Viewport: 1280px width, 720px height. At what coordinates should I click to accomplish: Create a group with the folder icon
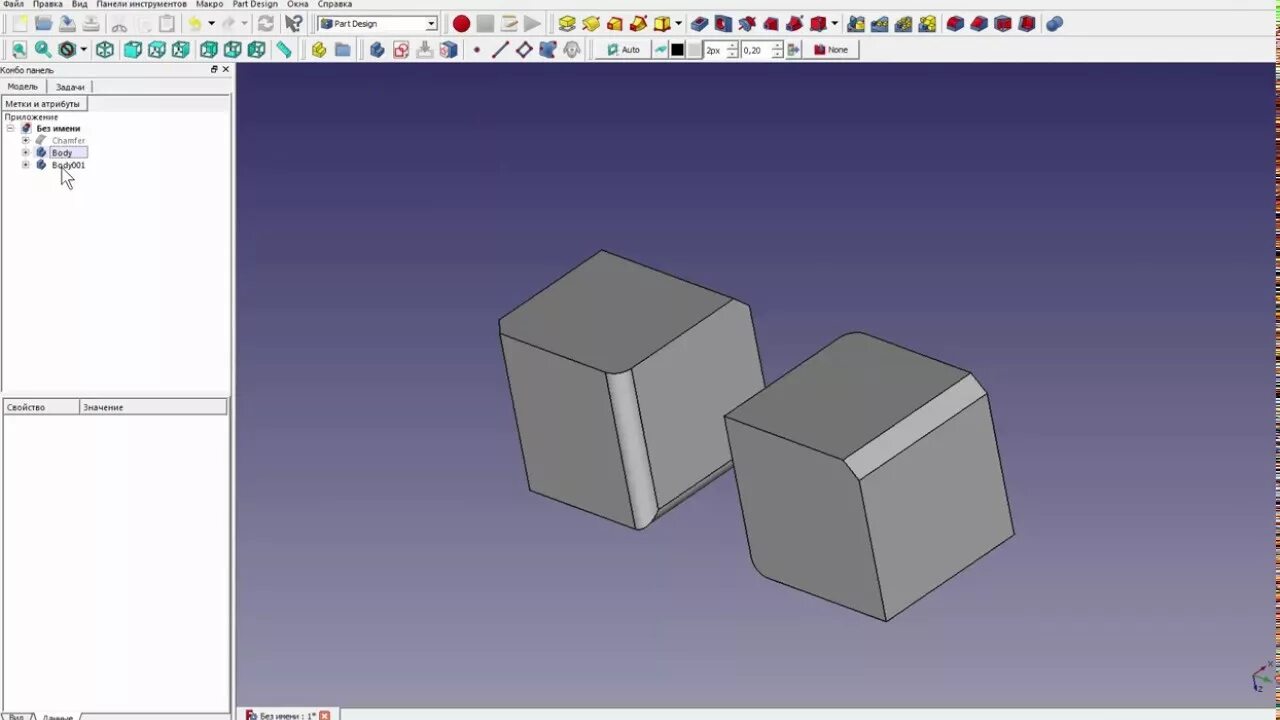(x=343, y=49)
